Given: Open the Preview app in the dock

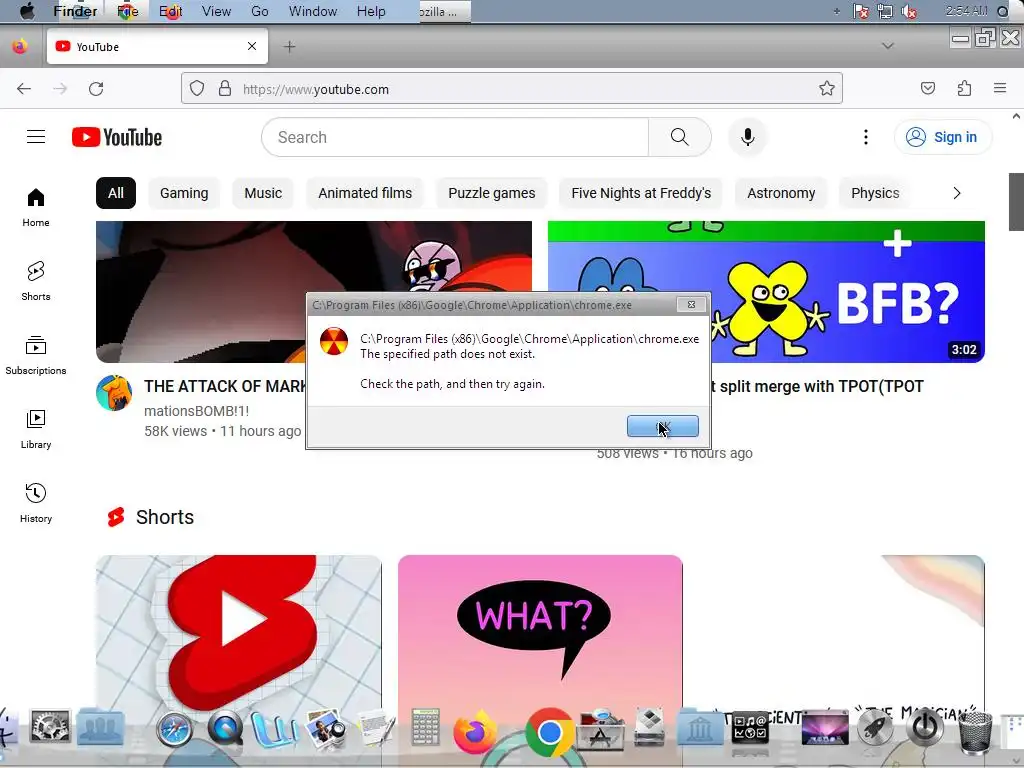Looking at the screenshot, I should pos(325,729).
